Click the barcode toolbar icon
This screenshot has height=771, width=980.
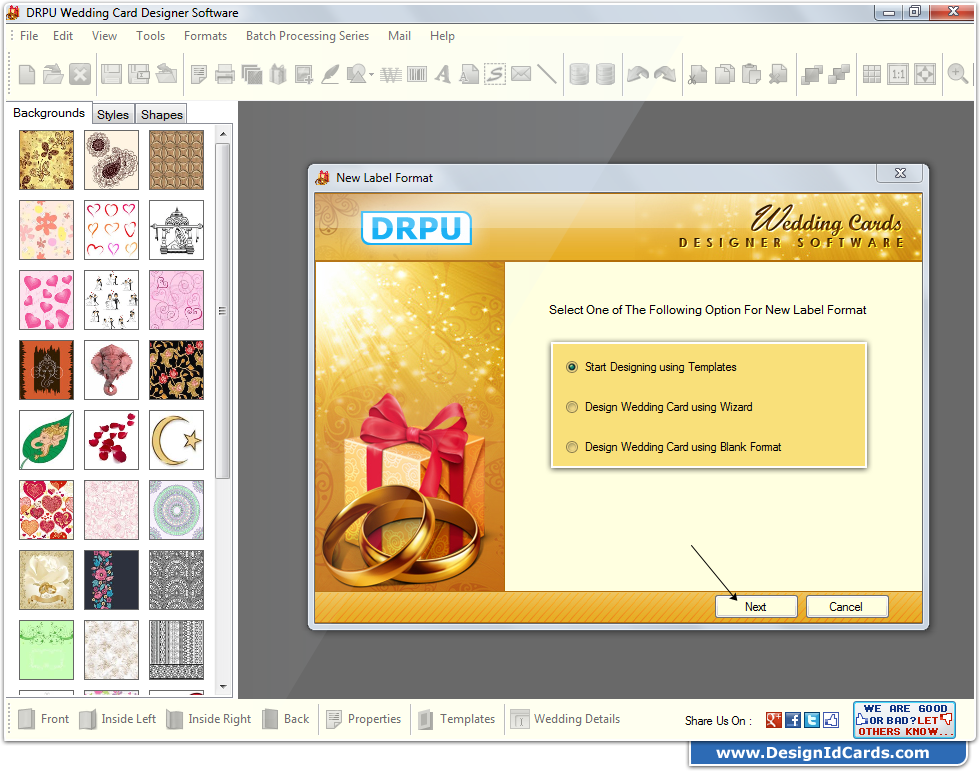tap(417, 75)
